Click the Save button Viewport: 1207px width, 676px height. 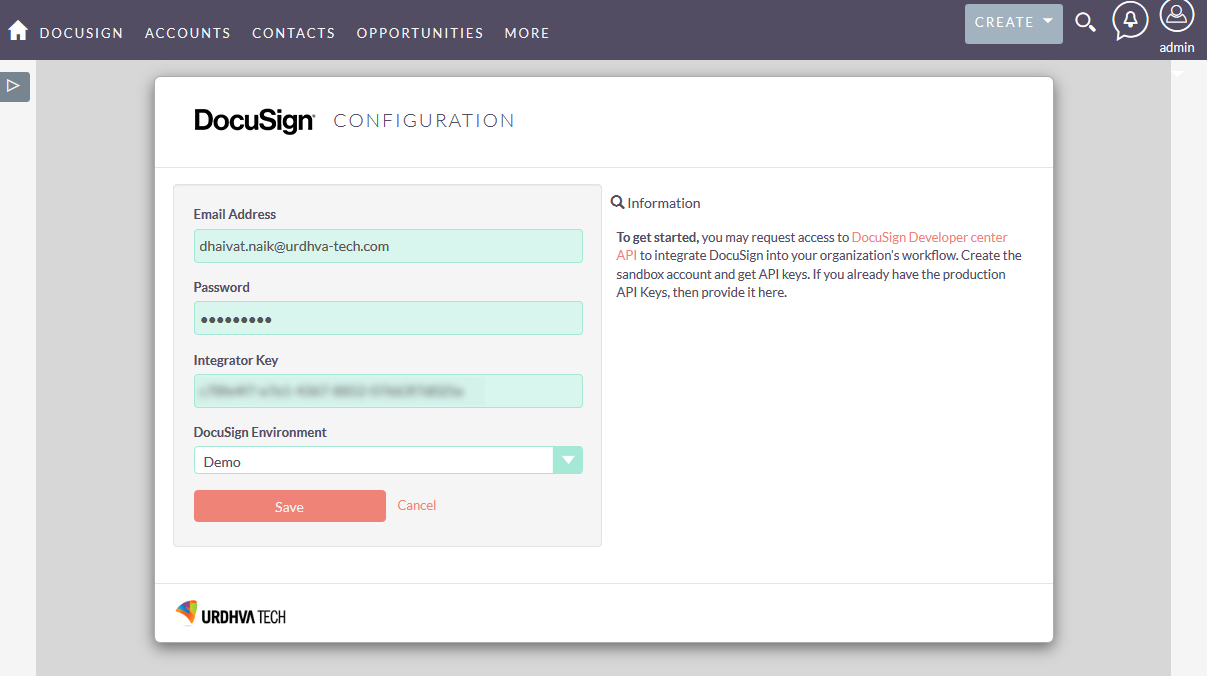pos(290,506)
